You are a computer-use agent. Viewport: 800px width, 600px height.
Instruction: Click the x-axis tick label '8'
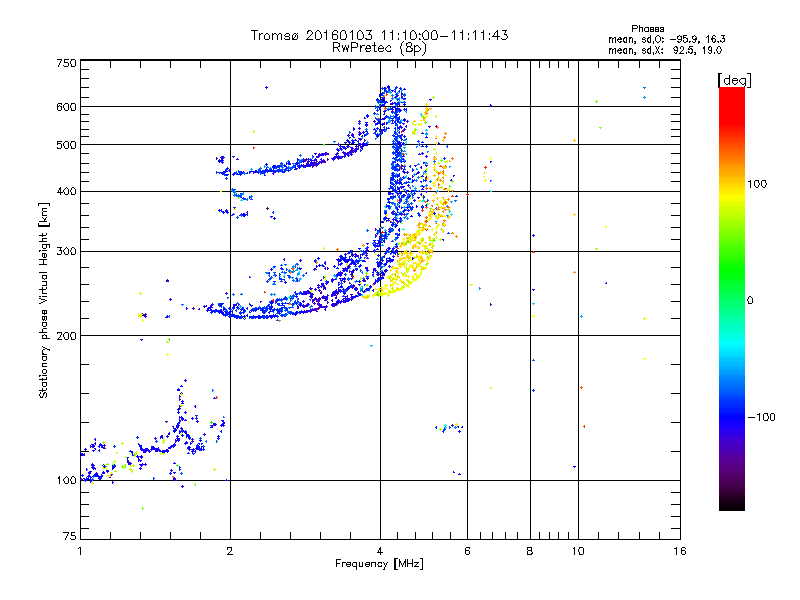tap(530, 551)
